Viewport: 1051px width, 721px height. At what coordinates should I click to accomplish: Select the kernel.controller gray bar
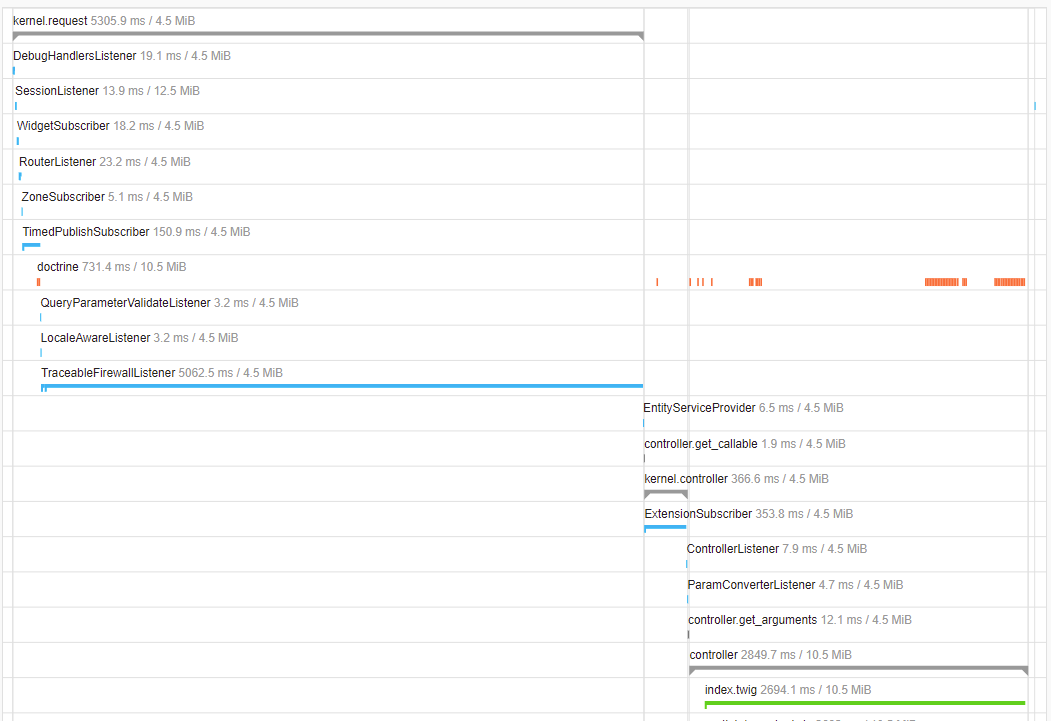(666, 494)
